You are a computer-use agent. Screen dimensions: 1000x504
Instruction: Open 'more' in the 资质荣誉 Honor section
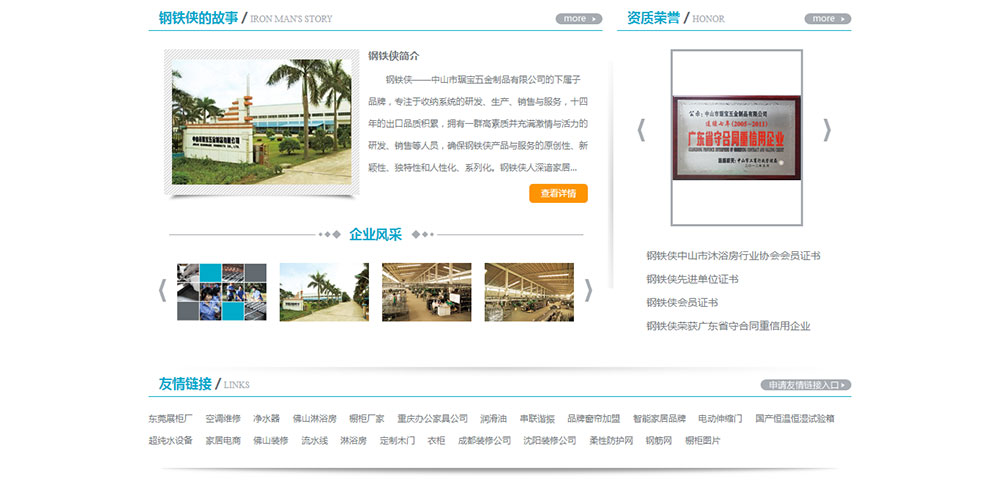click(827, 18)
